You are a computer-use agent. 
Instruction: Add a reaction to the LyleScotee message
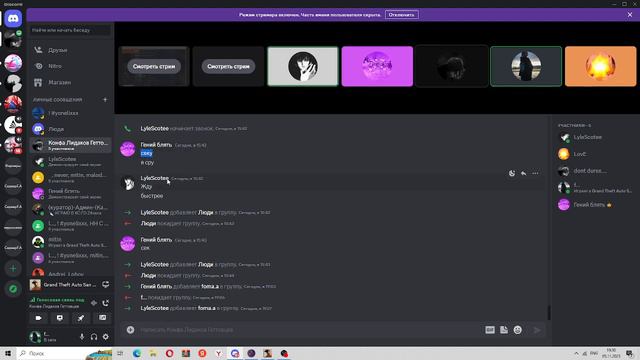pyautogui.click(x=512, y=173)
